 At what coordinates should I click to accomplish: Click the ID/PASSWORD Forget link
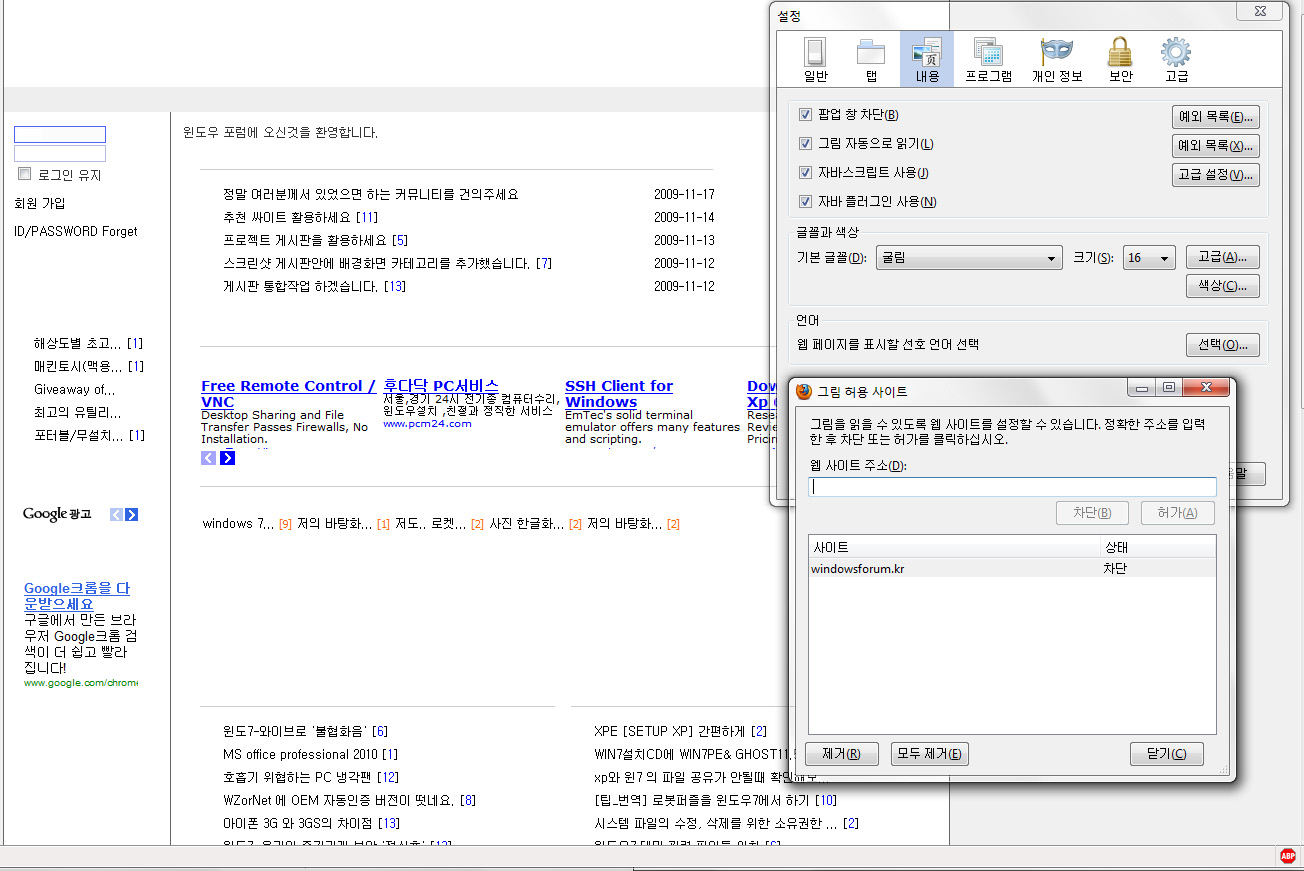point(76,231)
